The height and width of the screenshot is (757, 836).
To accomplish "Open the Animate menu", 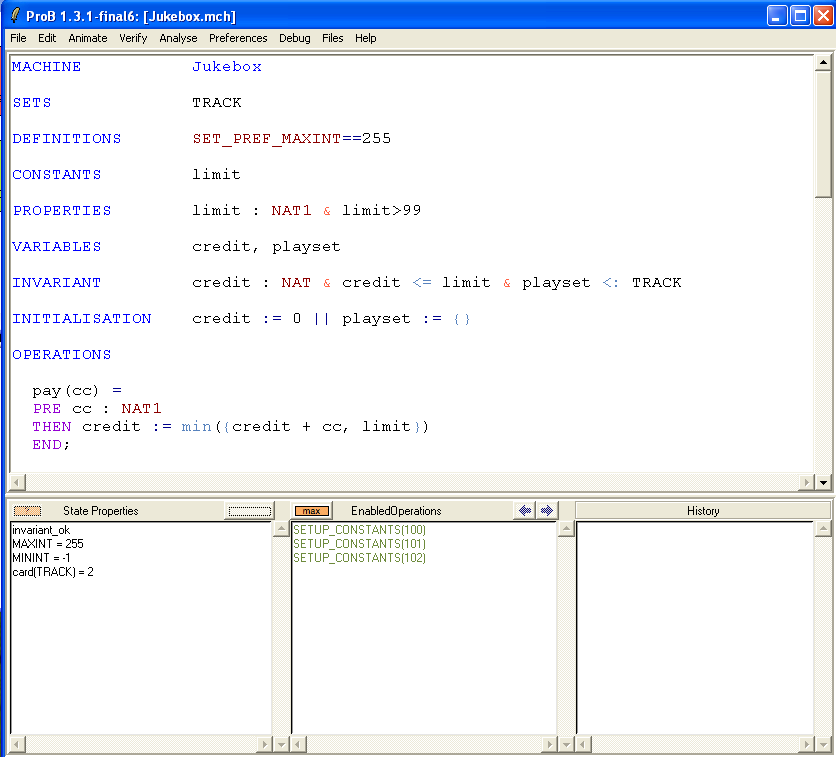I will coord(88,38).
